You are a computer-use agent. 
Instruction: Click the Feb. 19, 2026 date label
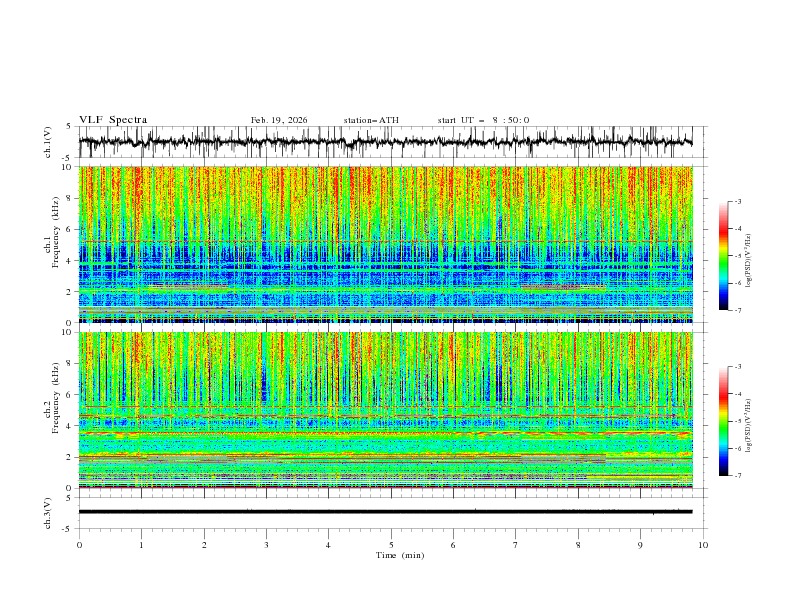point(279,120)
